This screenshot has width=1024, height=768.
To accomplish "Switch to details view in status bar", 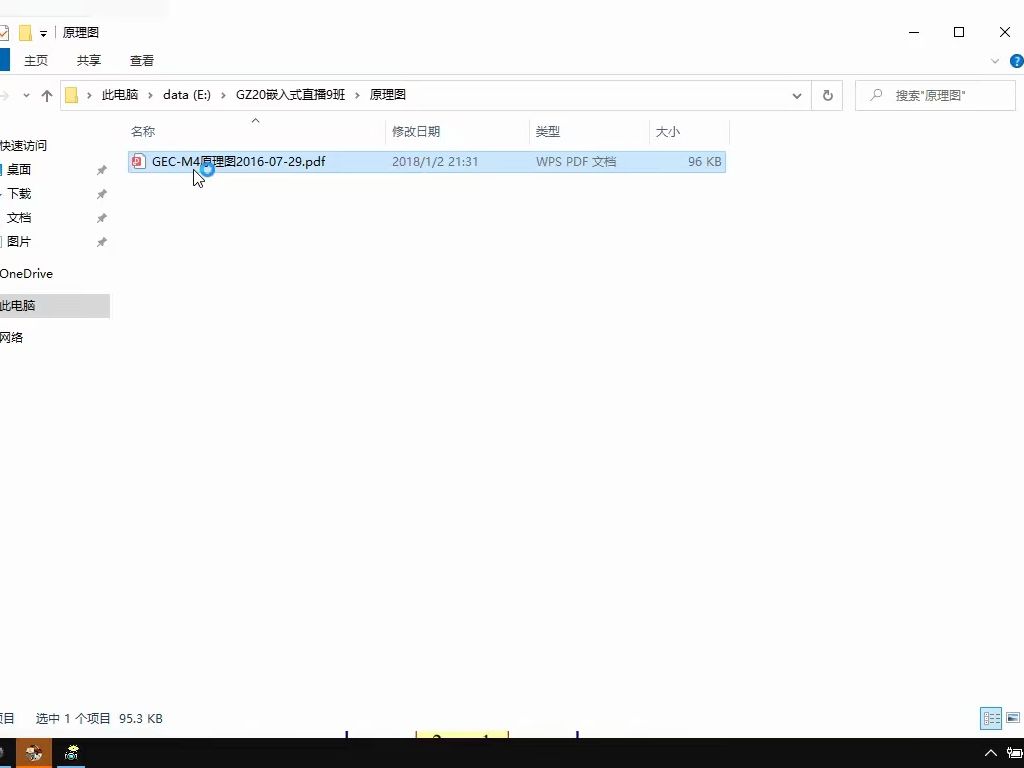I will click(x=991, y=718).
